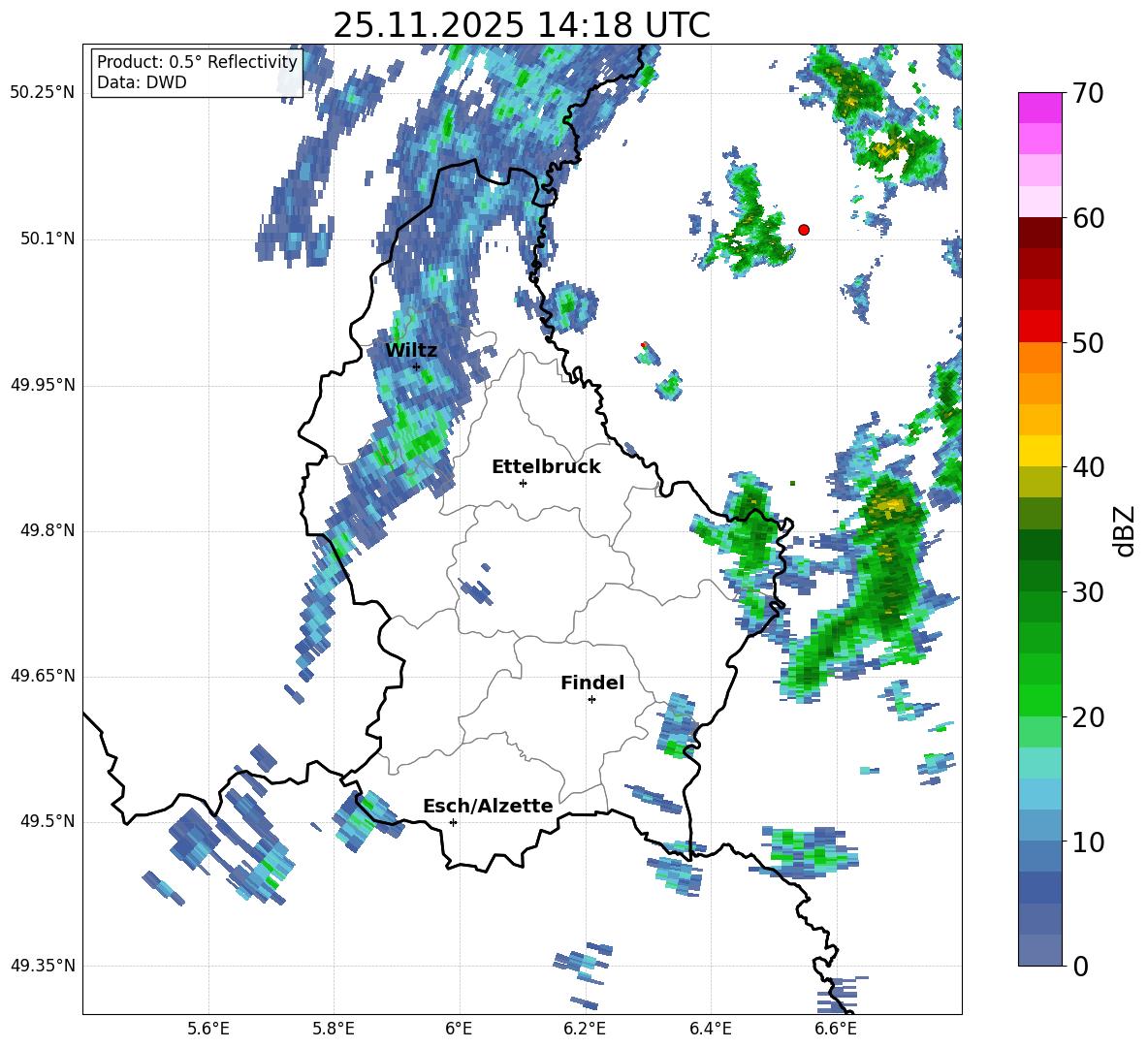1148x1048 pixels.
Task: Click the 49.95°N latitude axis label
Action: click(43, 385)
